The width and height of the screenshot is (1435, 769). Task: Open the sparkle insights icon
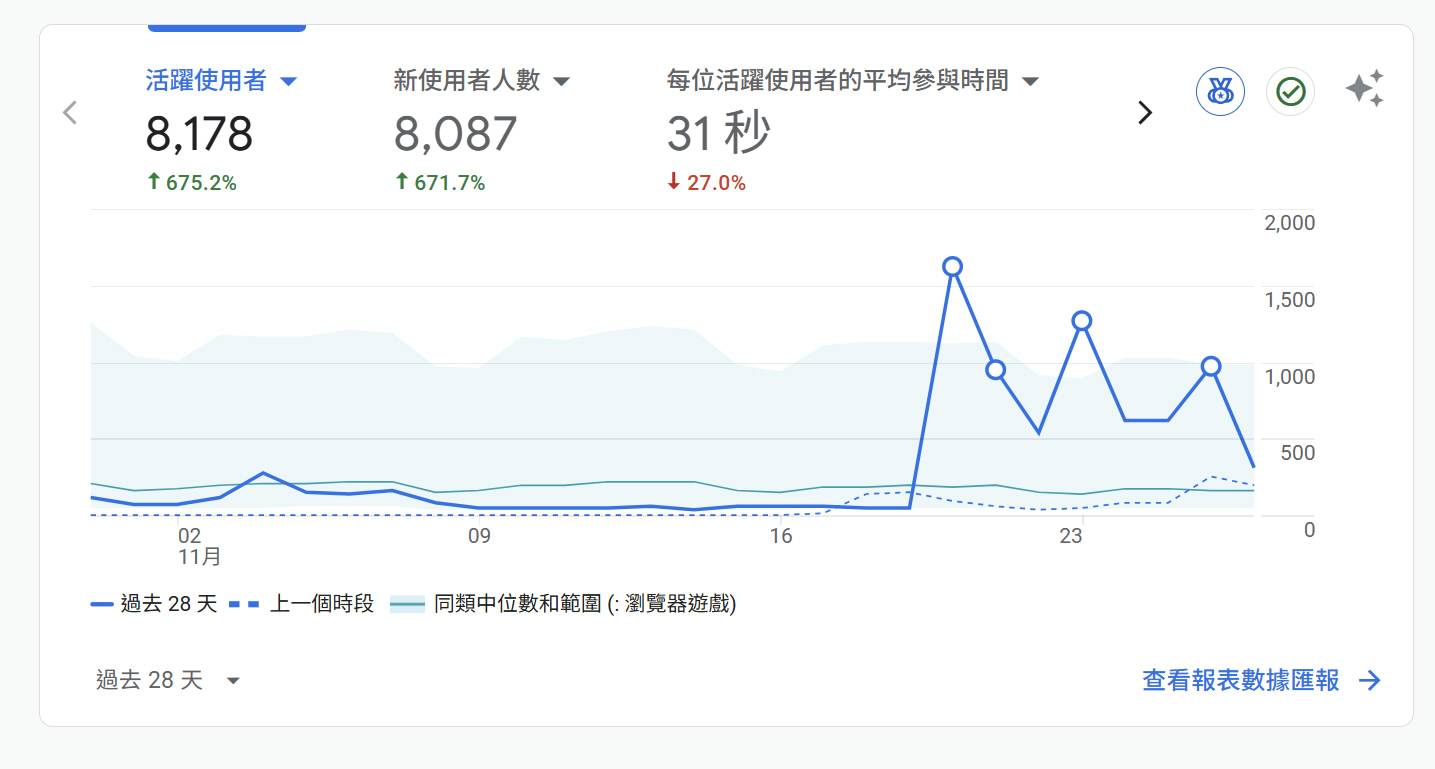coord(1364,89)
